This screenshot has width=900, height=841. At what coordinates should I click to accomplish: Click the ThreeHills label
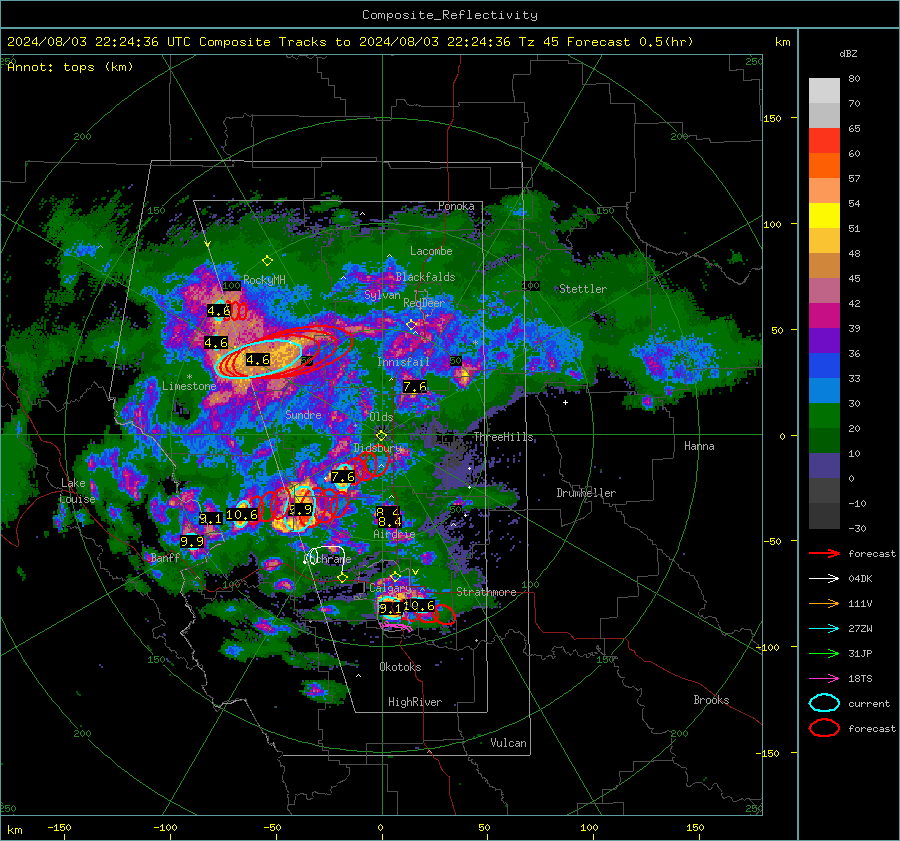pyautogui.click(x=503, y=437)
